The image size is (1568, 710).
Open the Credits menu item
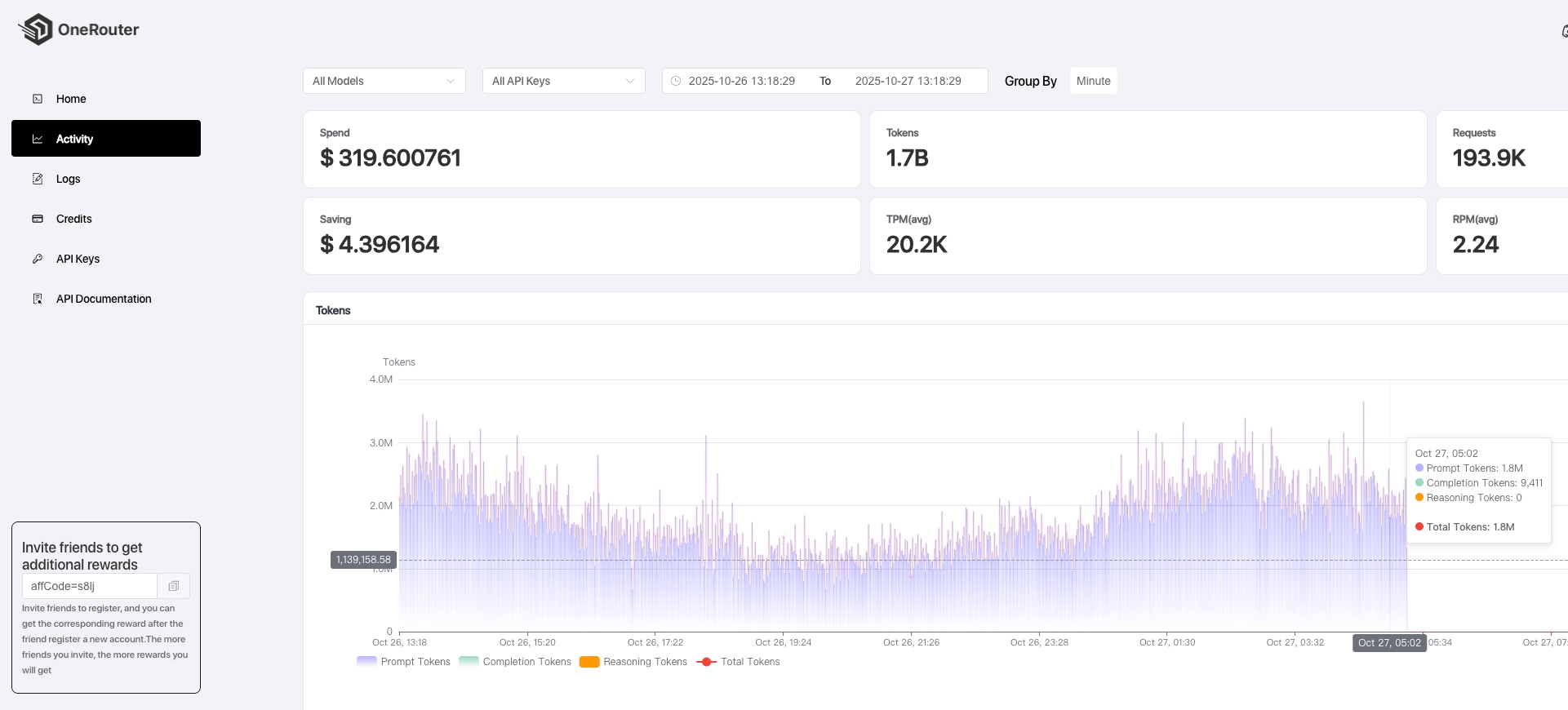(x=74, y=219)
